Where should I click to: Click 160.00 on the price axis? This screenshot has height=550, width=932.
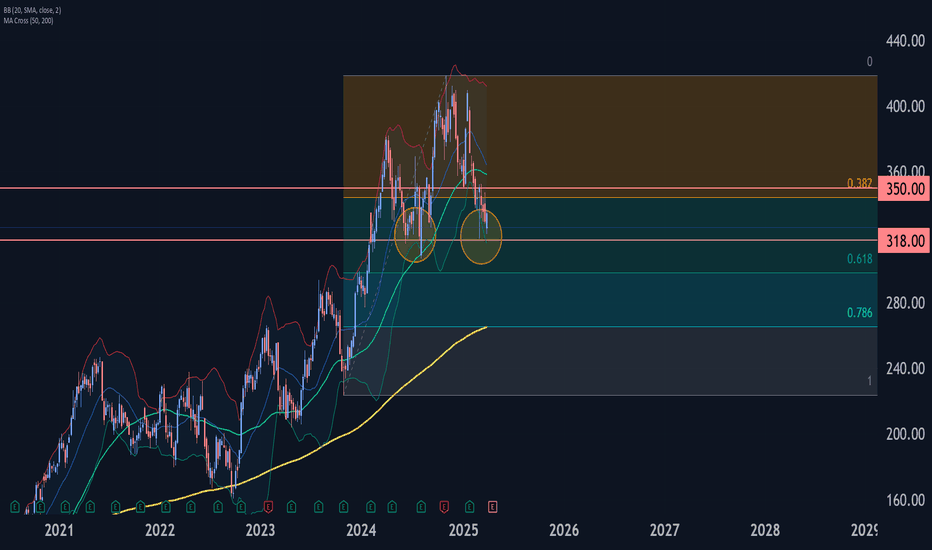click(905, 500)
